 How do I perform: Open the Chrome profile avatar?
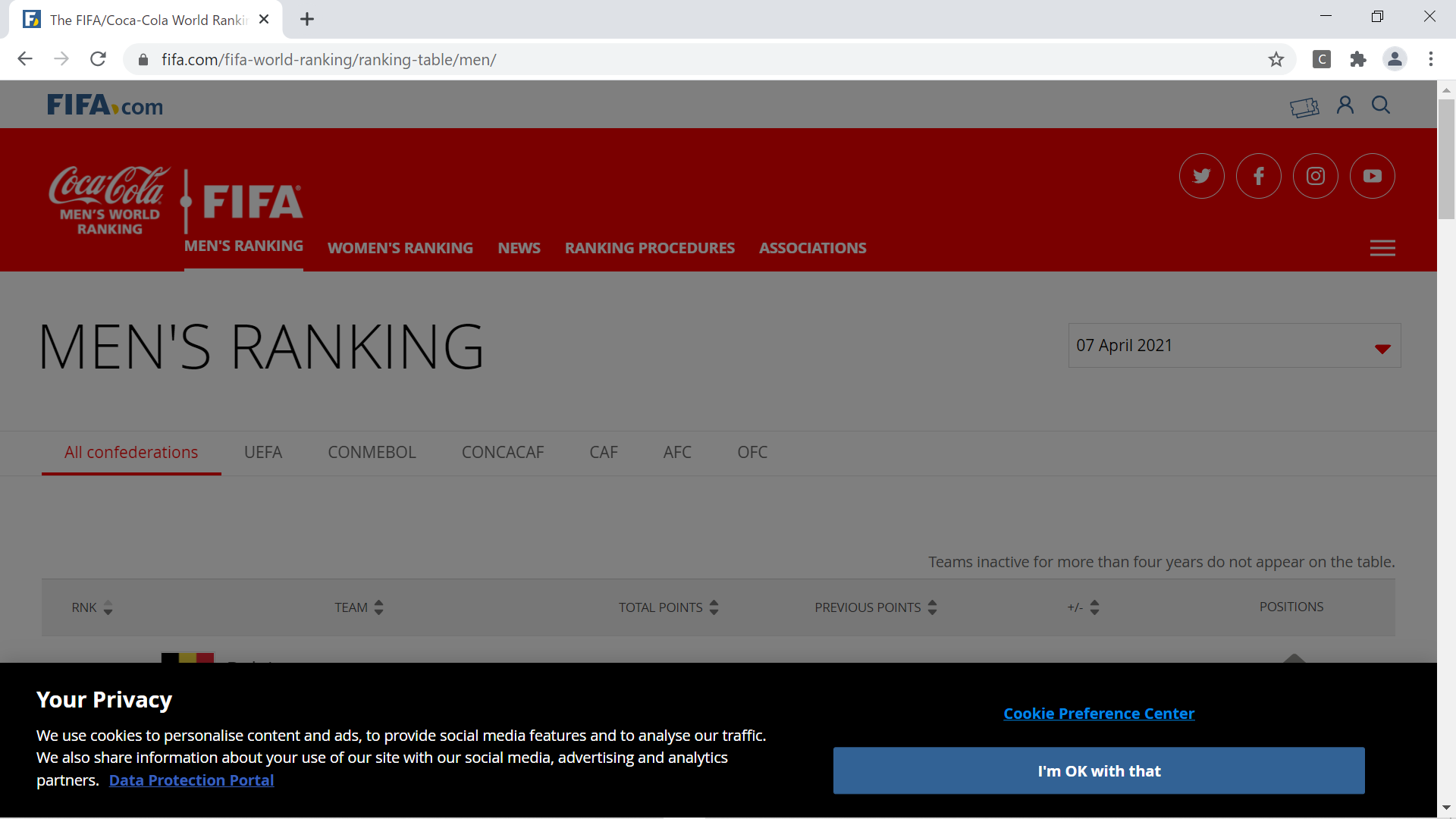click(x=1395, y=59)
